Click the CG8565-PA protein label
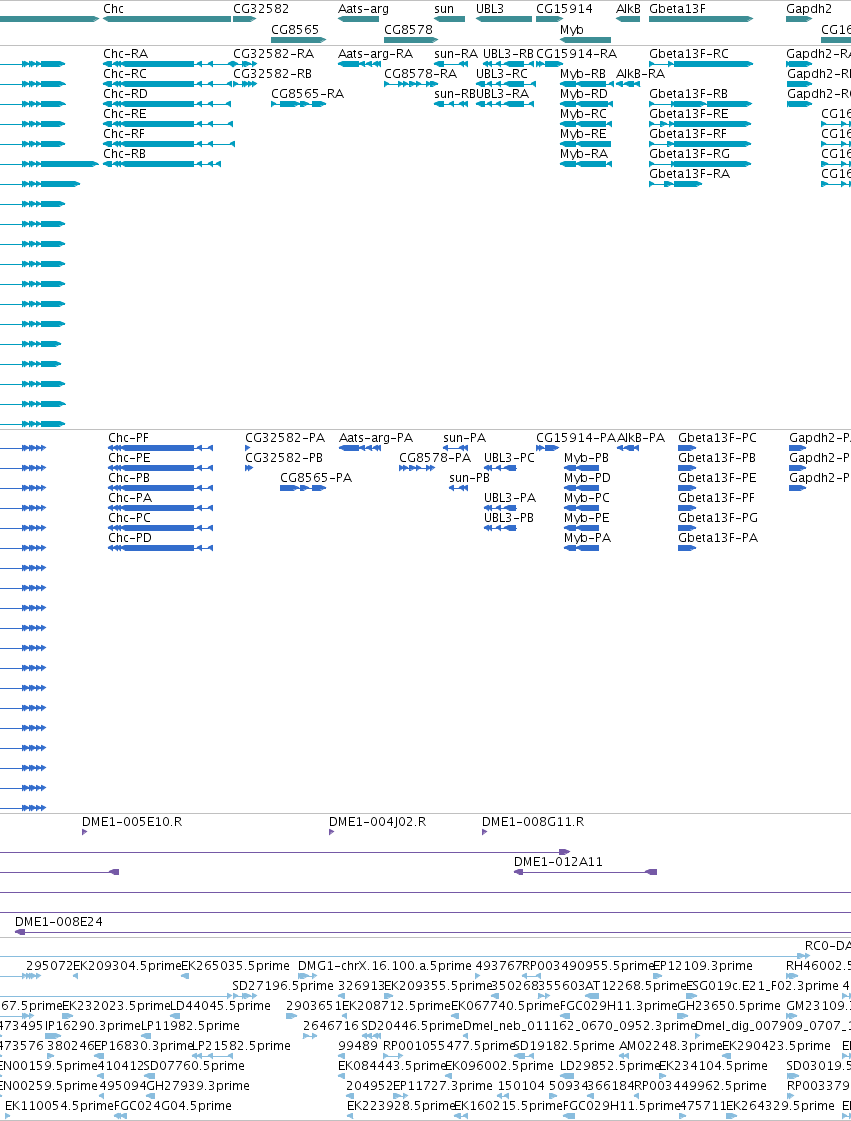851x1121 pixels. tap(316, 478)
